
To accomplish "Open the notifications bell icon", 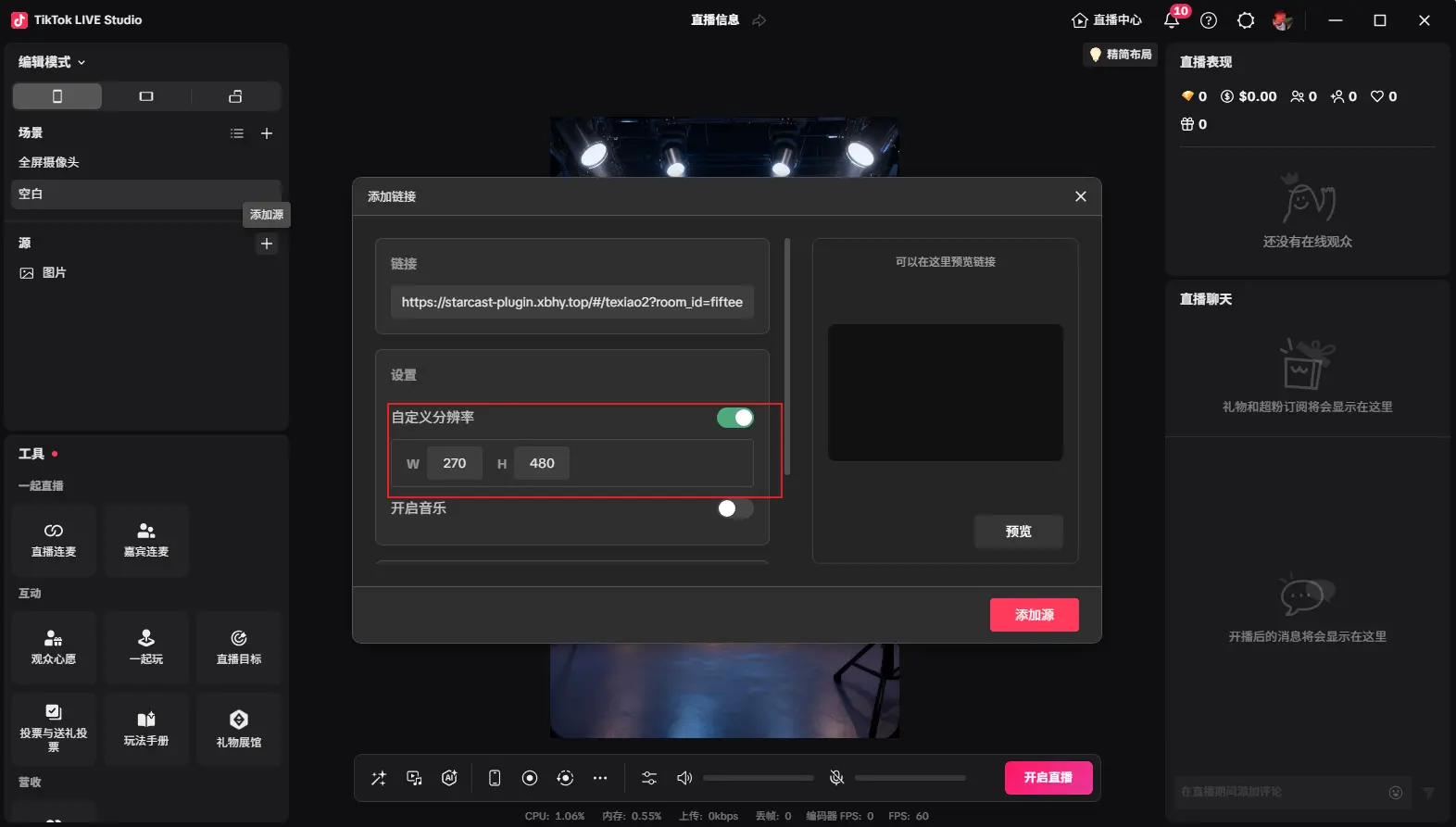I will (1172, 20).
